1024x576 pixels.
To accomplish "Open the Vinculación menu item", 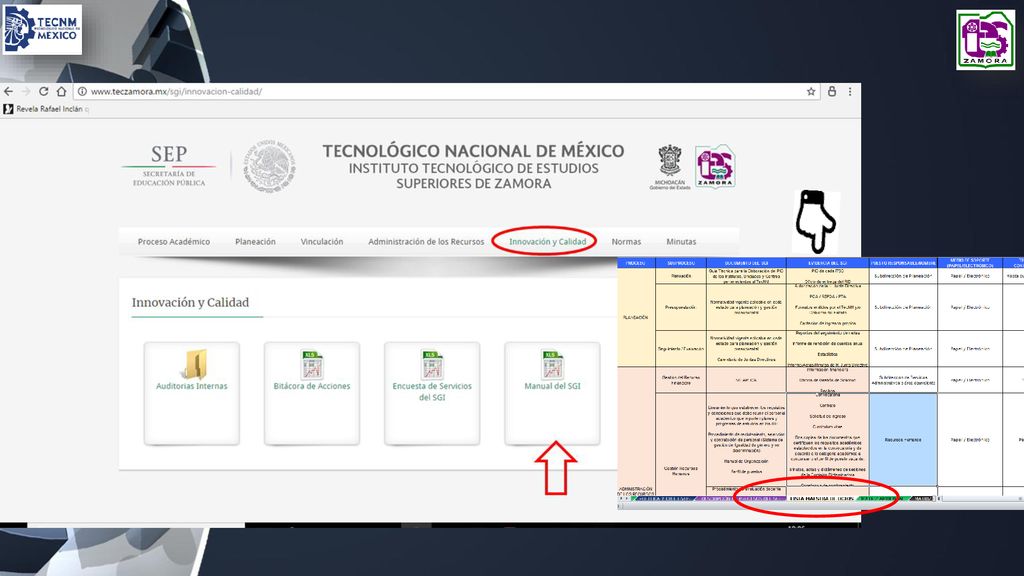I will (x=322, y=242).
